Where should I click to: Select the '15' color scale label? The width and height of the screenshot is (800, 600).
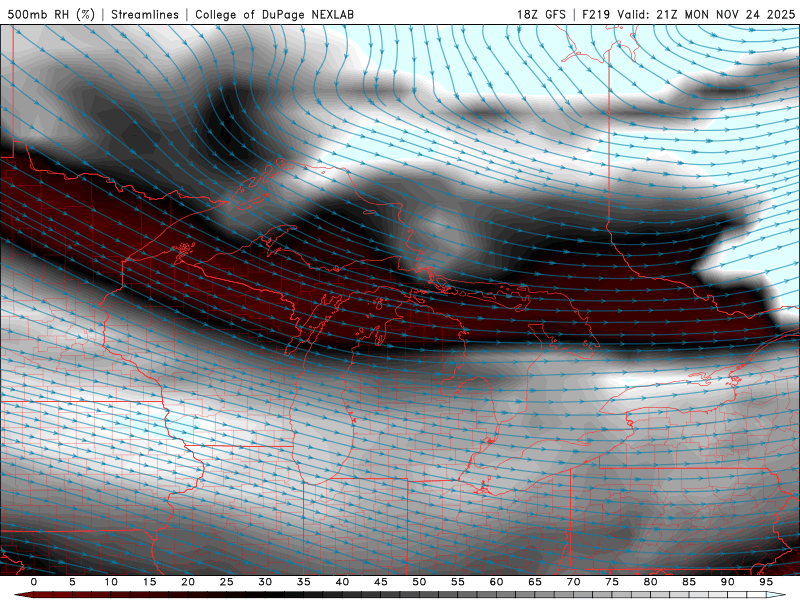pos(149,582)
